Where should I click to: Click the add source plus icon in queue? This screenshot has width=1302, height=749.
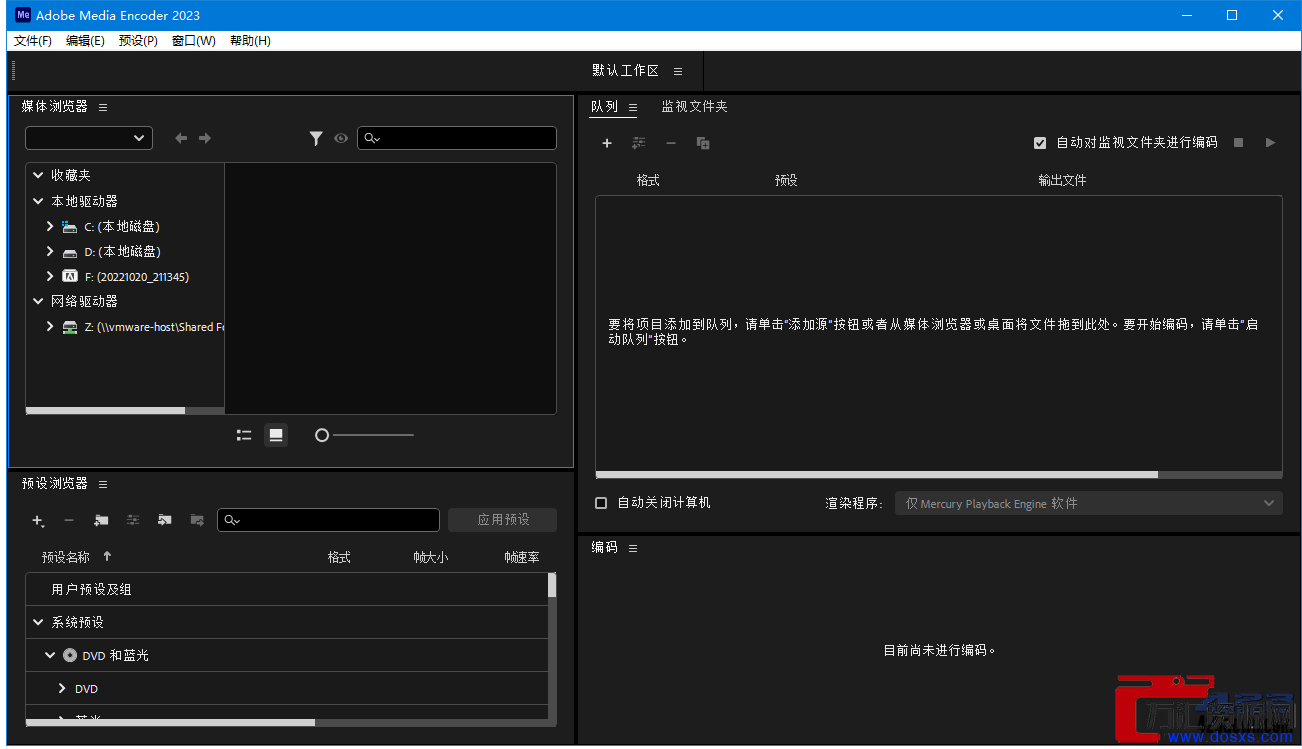[606, 143]
